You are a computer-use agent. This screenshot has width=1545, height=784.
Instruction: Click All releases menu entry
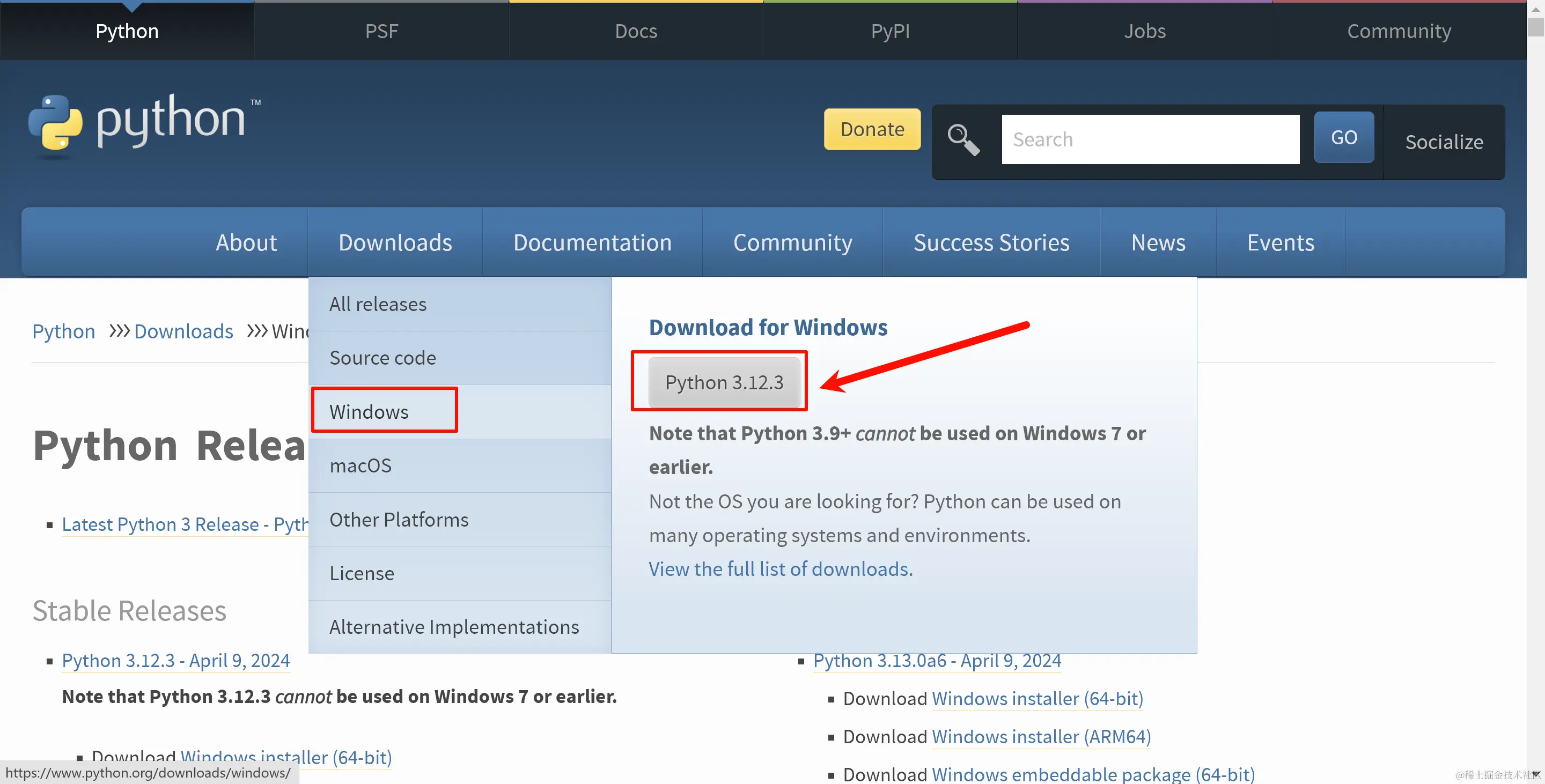378,305
